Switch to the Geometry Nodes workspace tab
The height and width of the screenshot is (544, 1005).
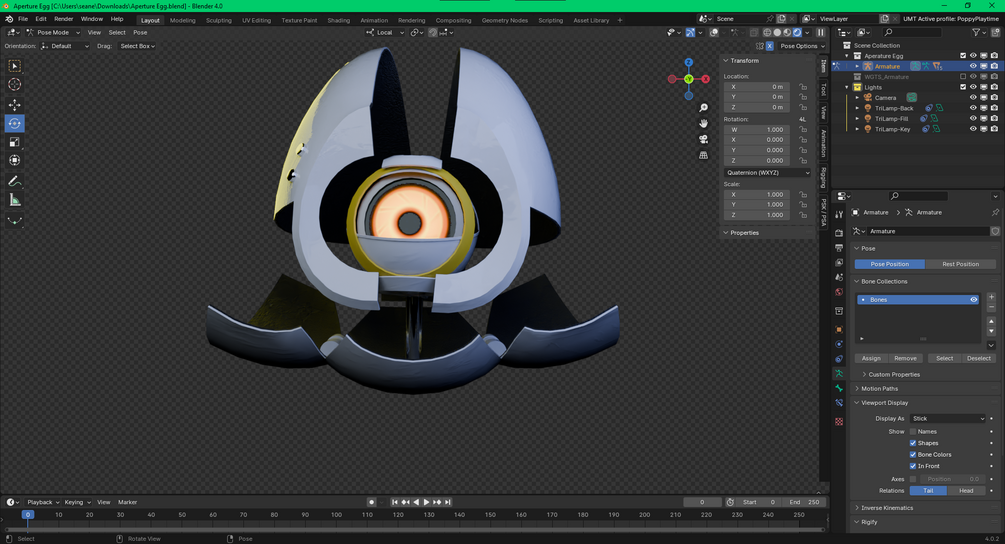[504, 21]
